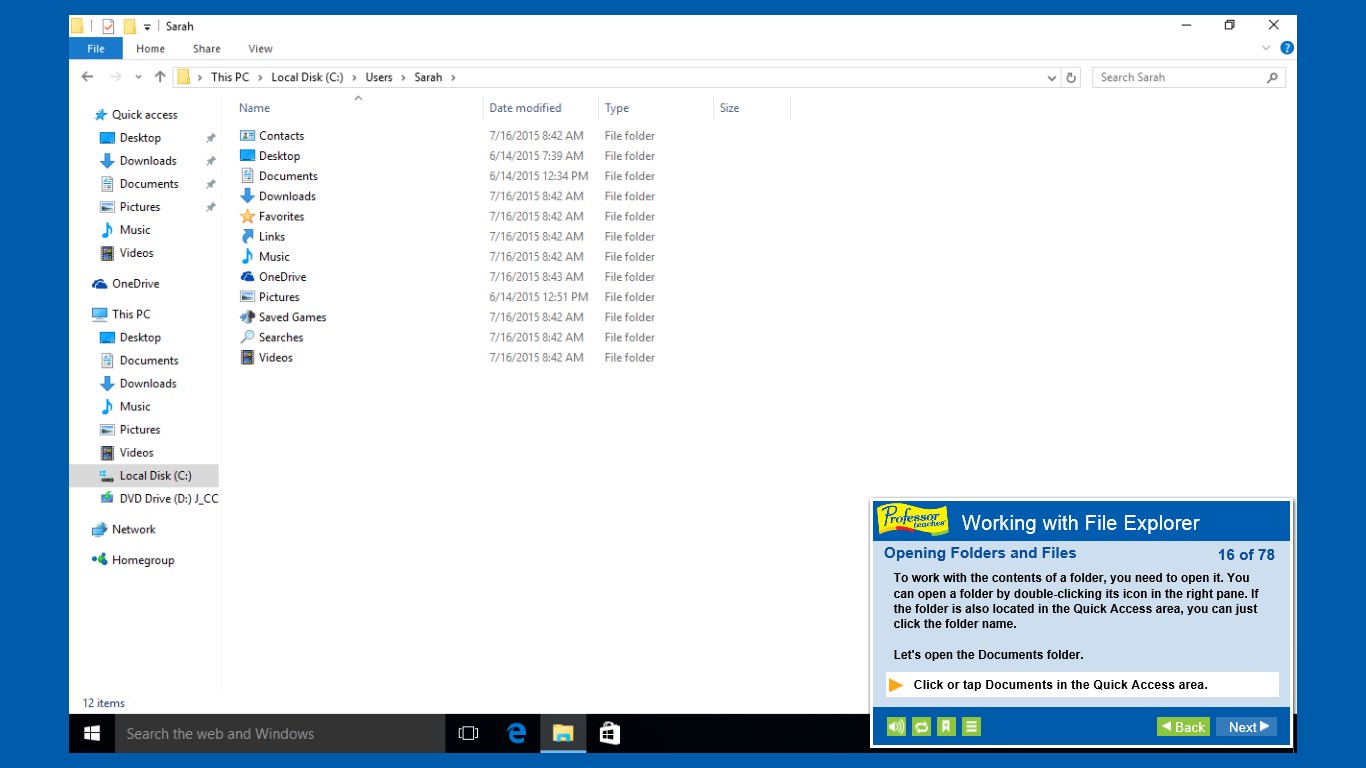Click Documents in the Quick access area
This screenshot has width=1366, height=768.
(148, 184)
